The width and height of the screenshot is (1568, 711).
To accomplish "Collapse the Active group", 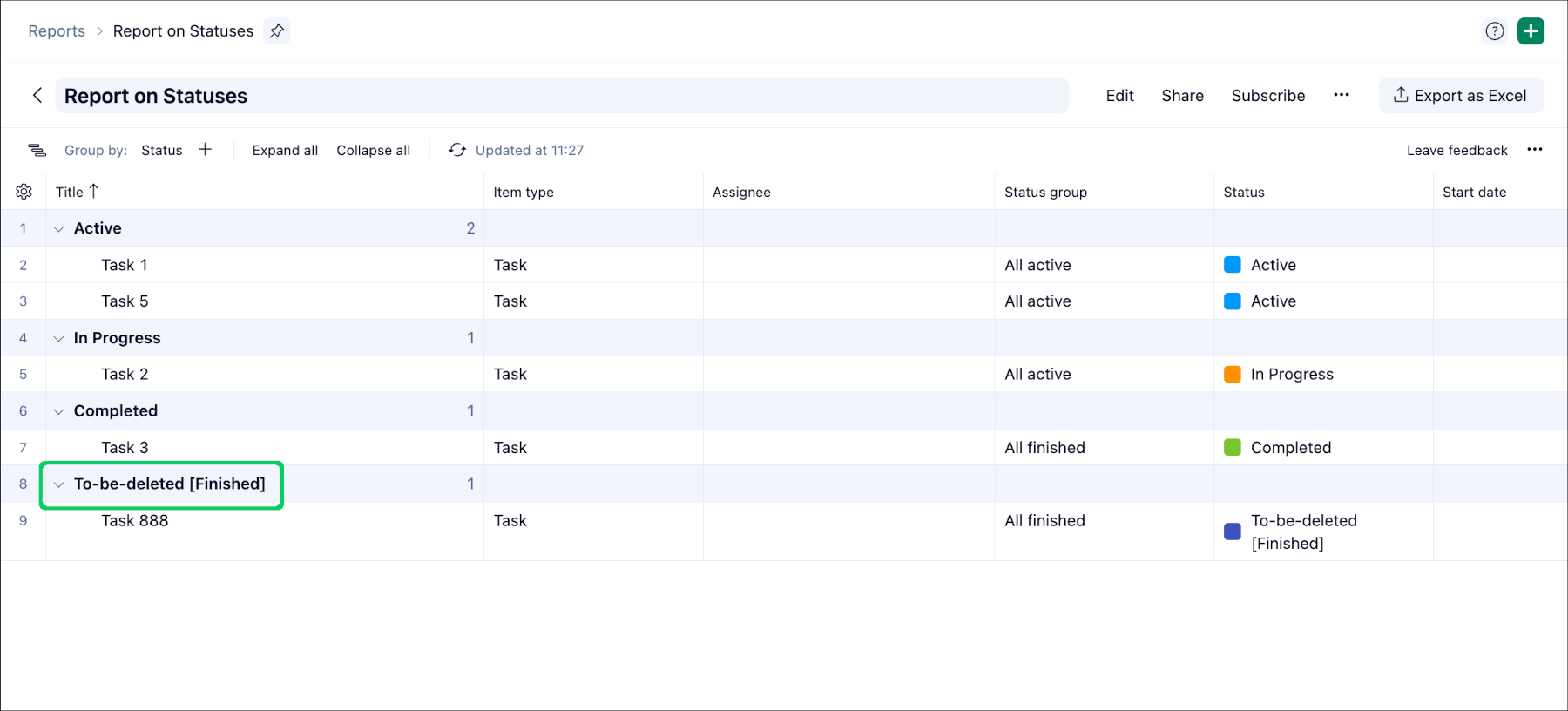I will (59, 229).
